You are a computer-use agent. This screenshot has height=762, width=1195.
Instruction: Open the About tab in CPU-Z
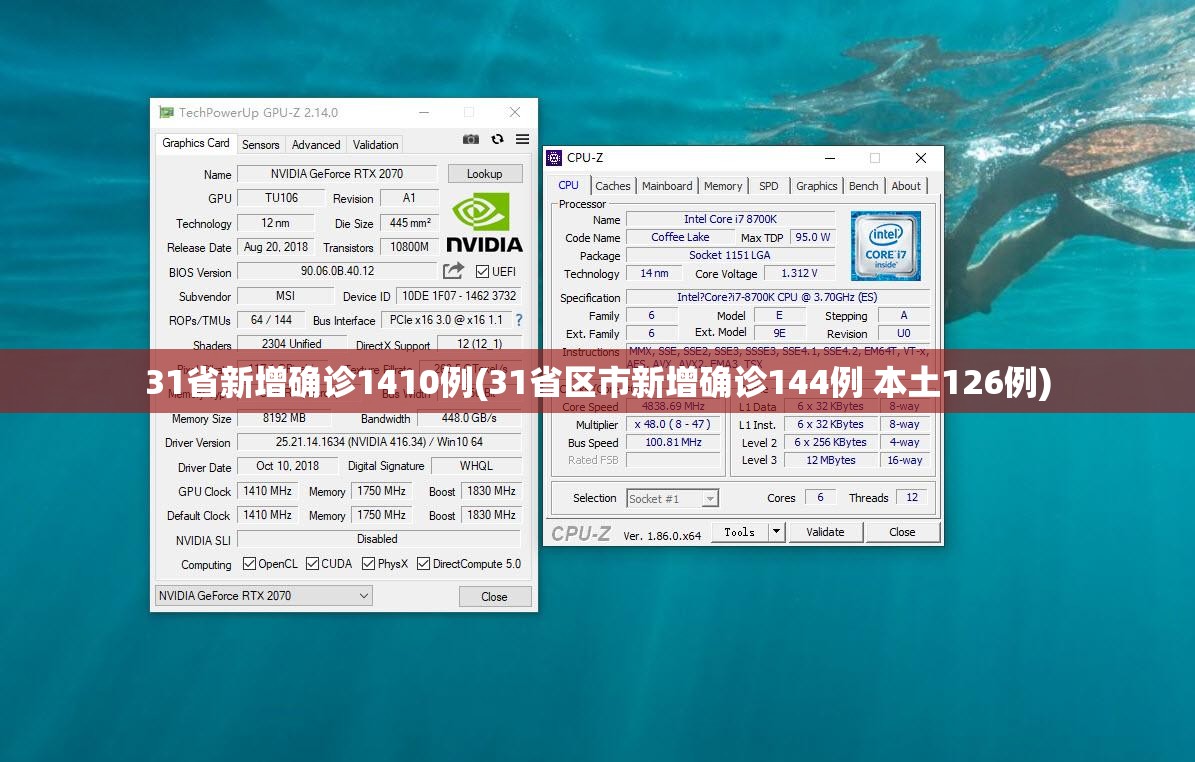(x=906, y=186)
